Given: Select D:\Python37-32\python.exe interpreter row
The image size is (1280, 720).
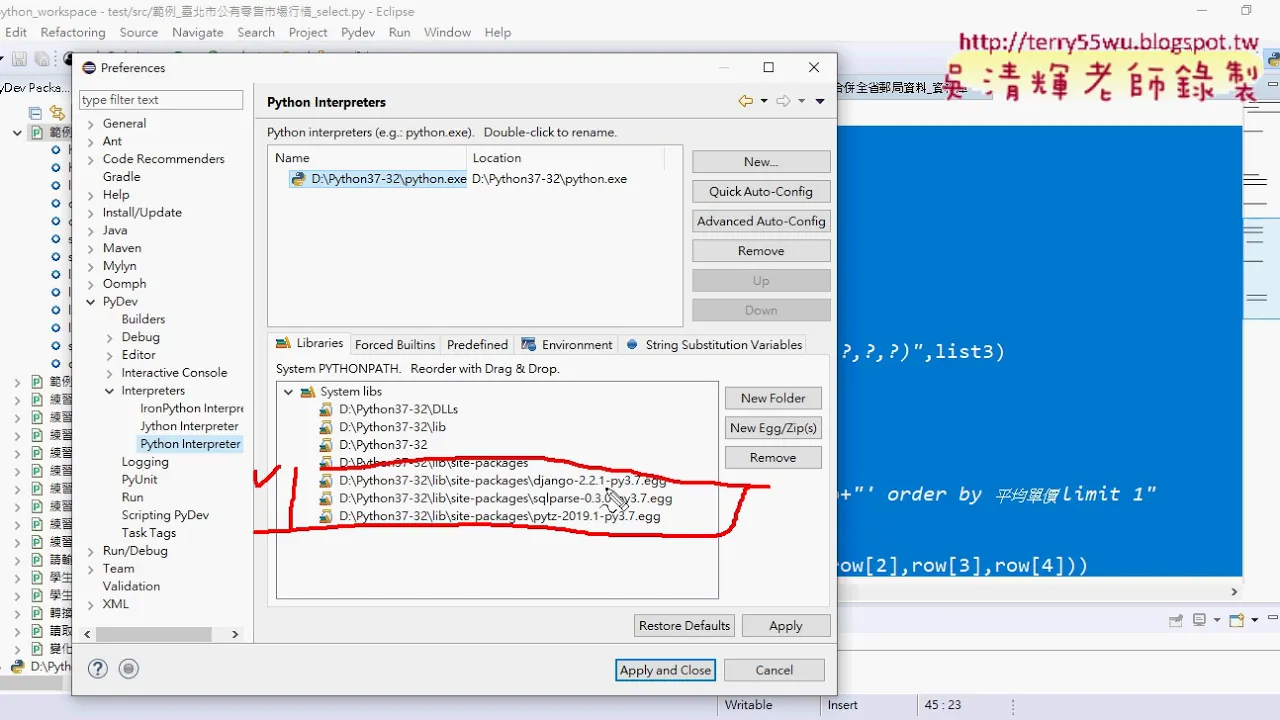Looking at the screenshot, I should click(x=475, y=179).
